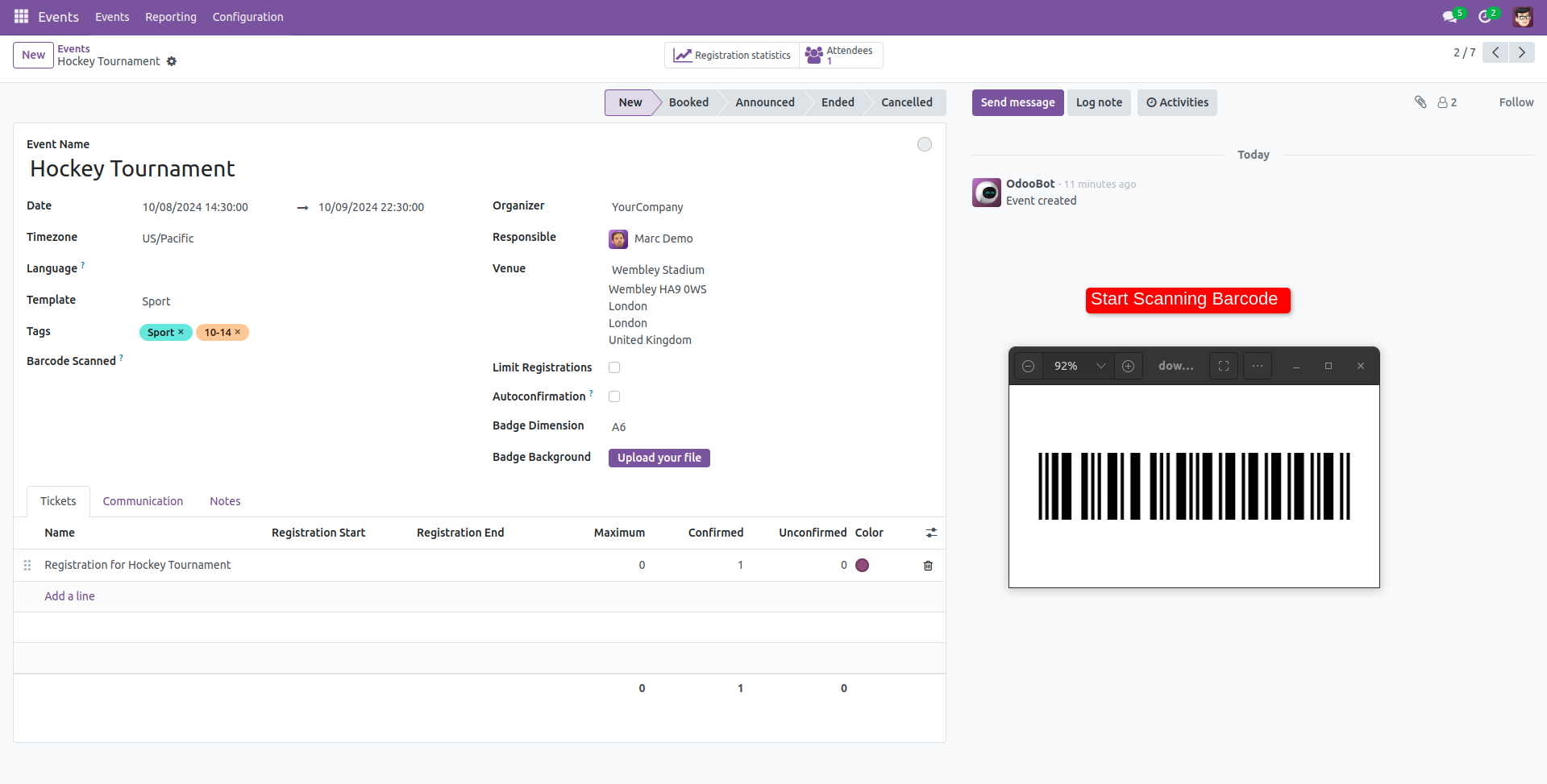Viewport: 1547px width, 784px height.
Task: Open the optional columns settings icon
Action: (x=931, y=533)
